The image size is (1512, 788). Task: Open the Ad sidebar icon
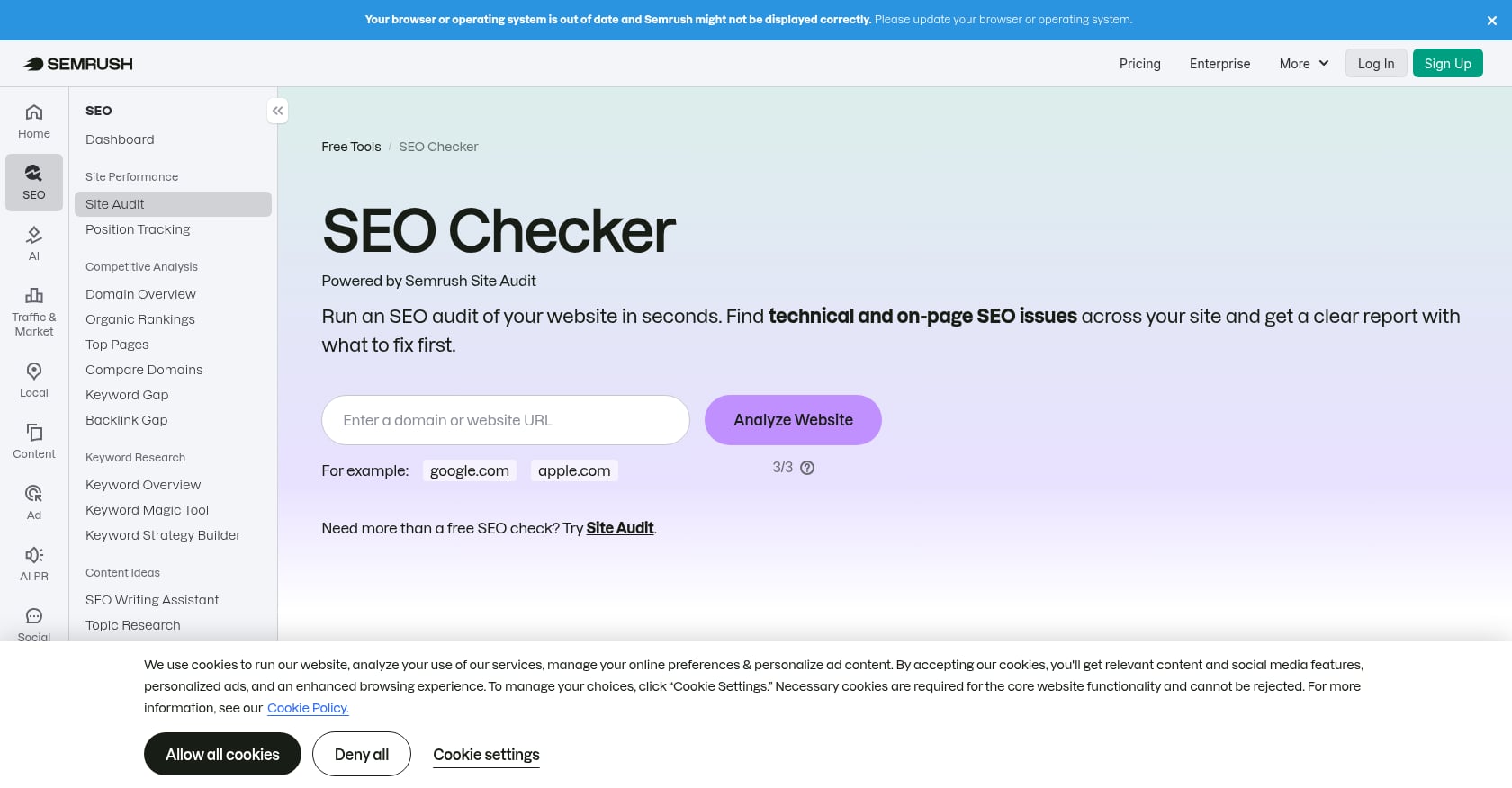pos(34,503)
